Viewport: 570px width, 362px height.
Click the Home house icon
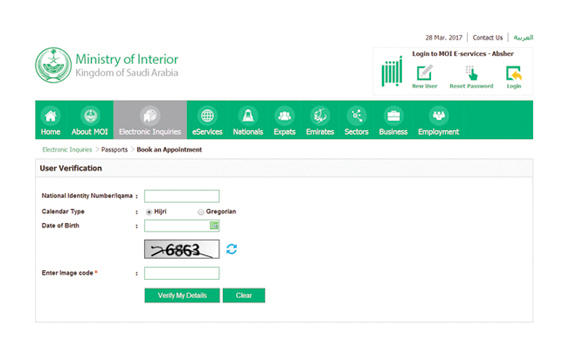tap(51, 116)
